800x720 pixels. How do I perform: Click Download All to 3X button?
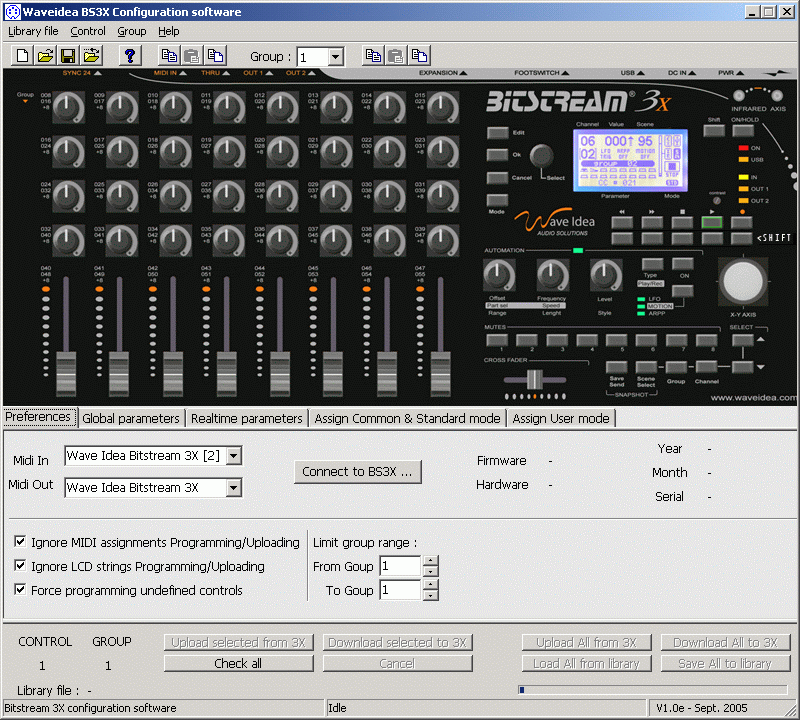click(725, 642)
